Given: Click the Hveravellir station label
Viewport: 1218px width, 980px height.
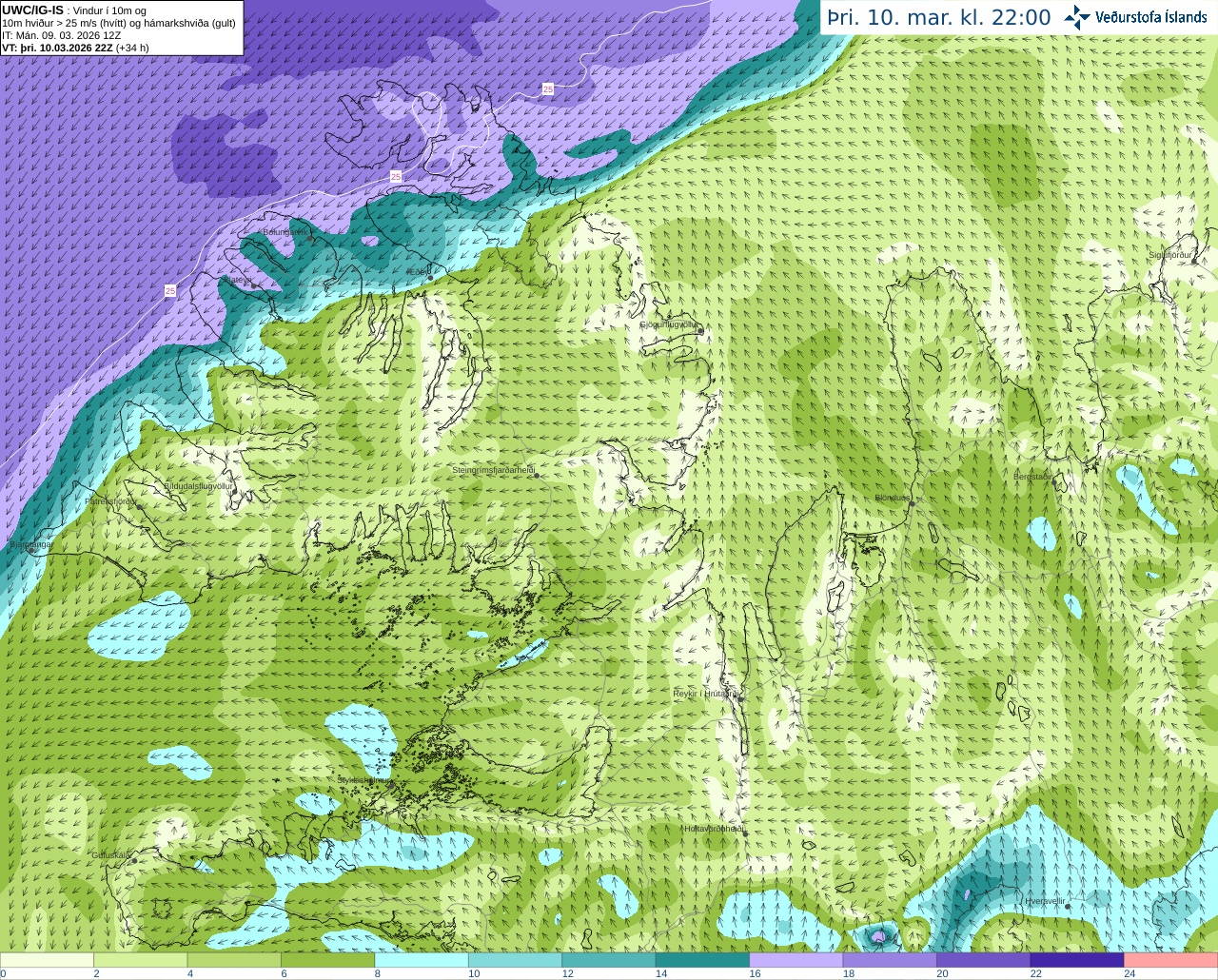Looking at the screenshot, I should pyautogui.click(x=1045, y=900).
